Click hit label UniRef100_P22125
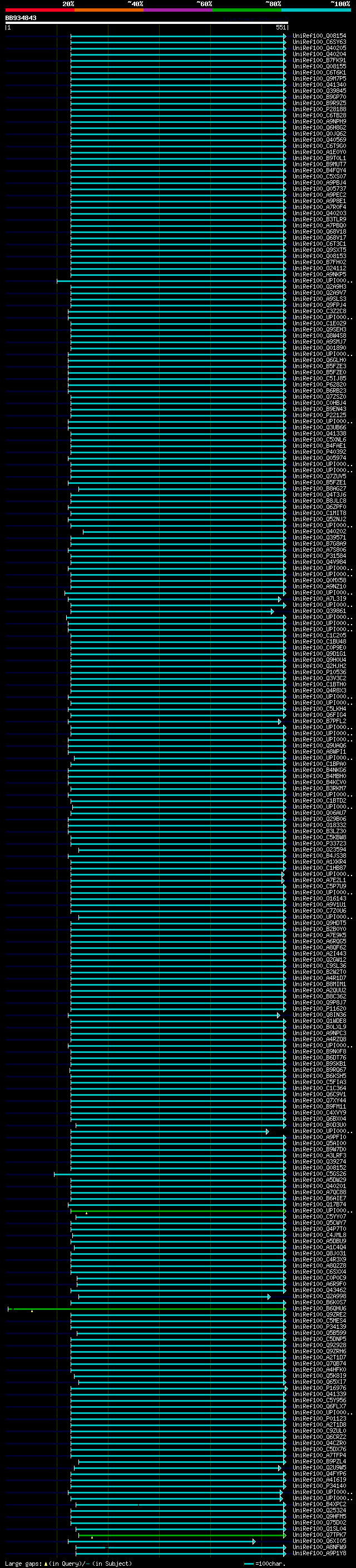 pos(319,414)
